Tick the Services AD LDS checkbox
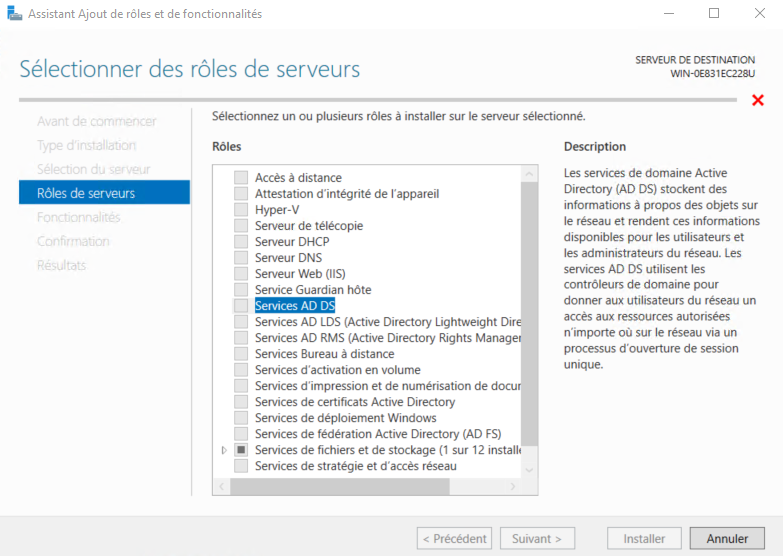The height and width of the screenshot is (556, 783). (241, 321)
